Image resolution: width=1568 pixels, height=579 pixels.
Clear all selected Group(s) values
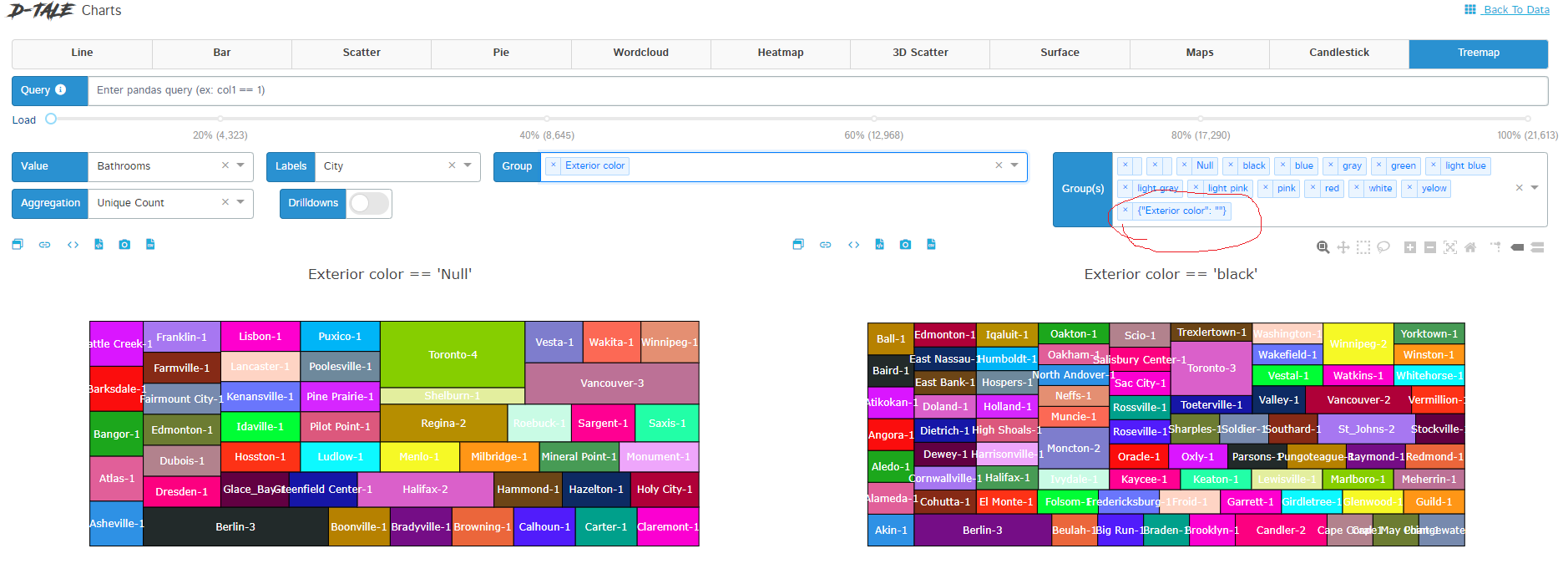pyautogui.click(x=1520, y=188)
